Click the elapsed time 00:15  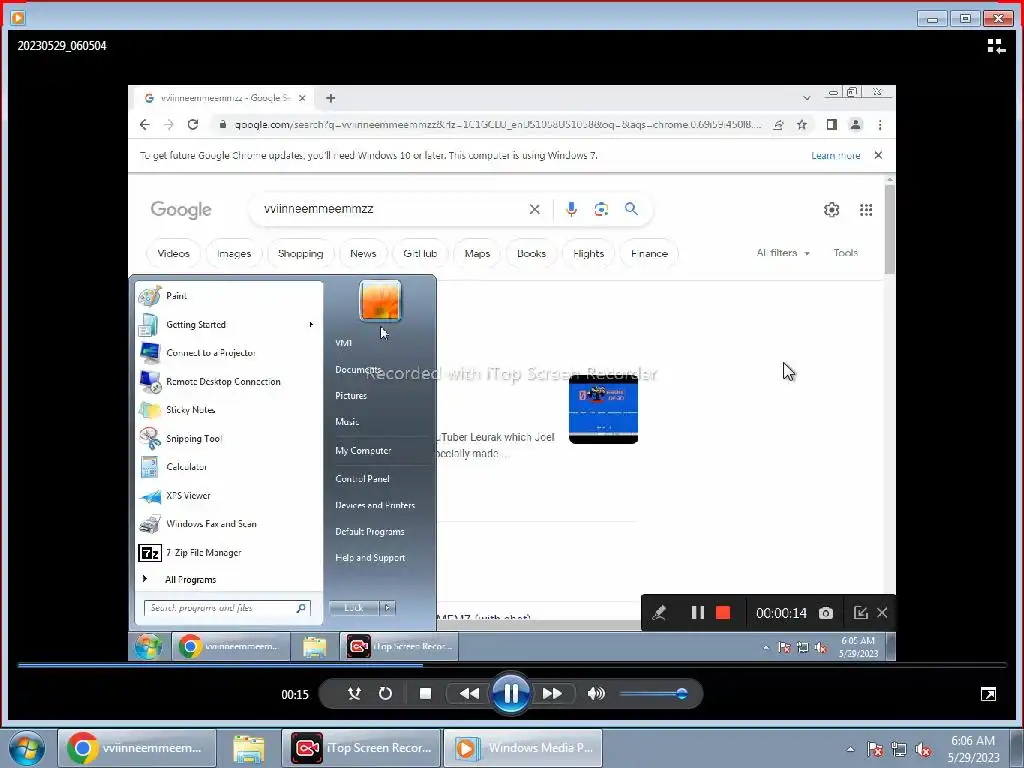click(x=295, y=694)
